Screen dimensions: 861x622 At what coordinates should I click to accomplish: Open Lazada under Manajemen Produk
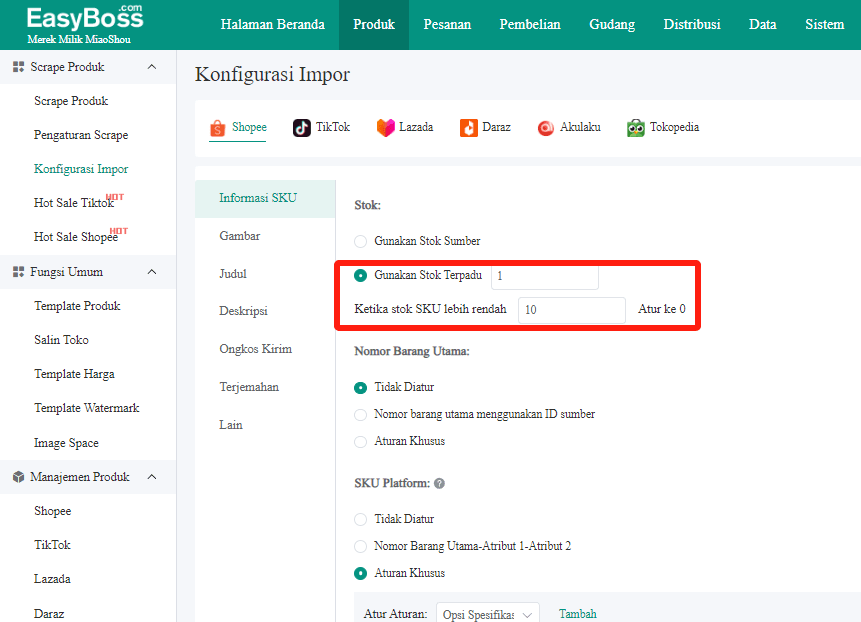coord(53,579)
